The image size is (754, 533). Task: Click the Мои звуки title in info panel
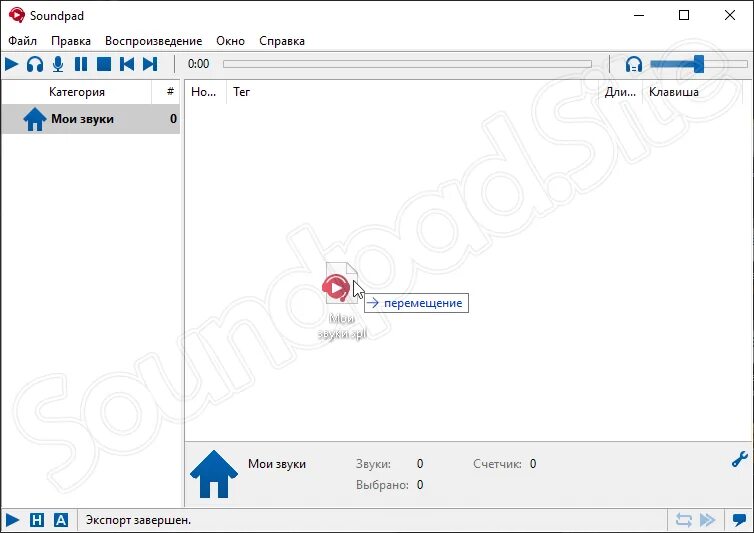(277, 464)
